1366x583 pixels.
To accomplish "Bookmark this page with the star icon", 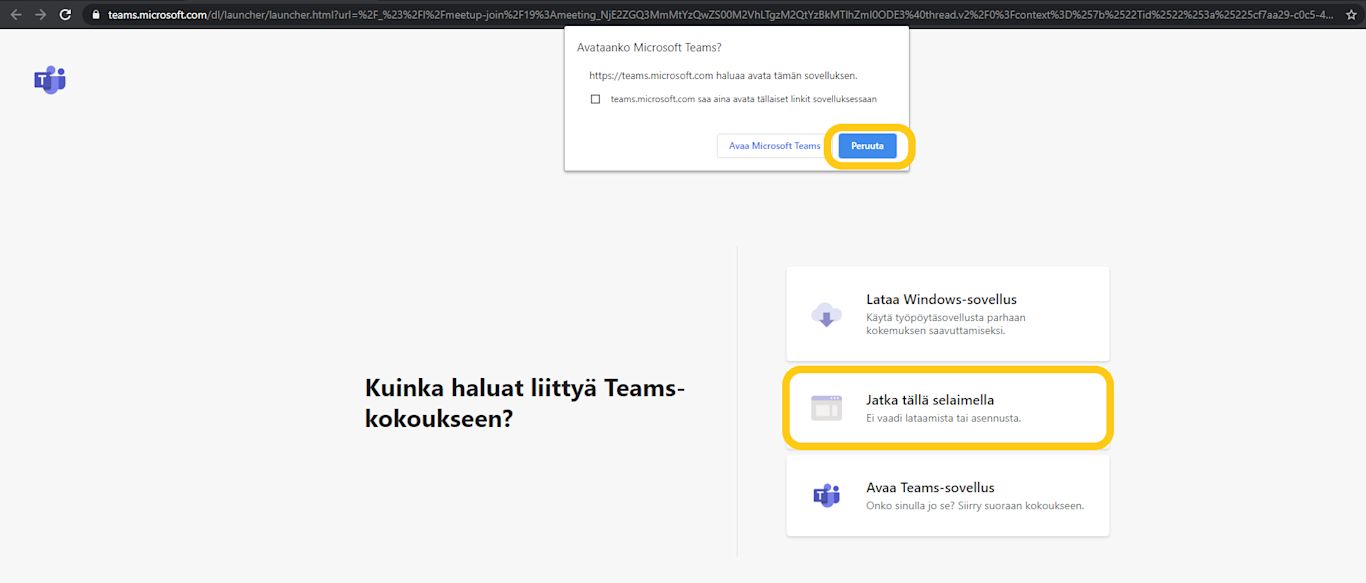I will click(1352, 15).
